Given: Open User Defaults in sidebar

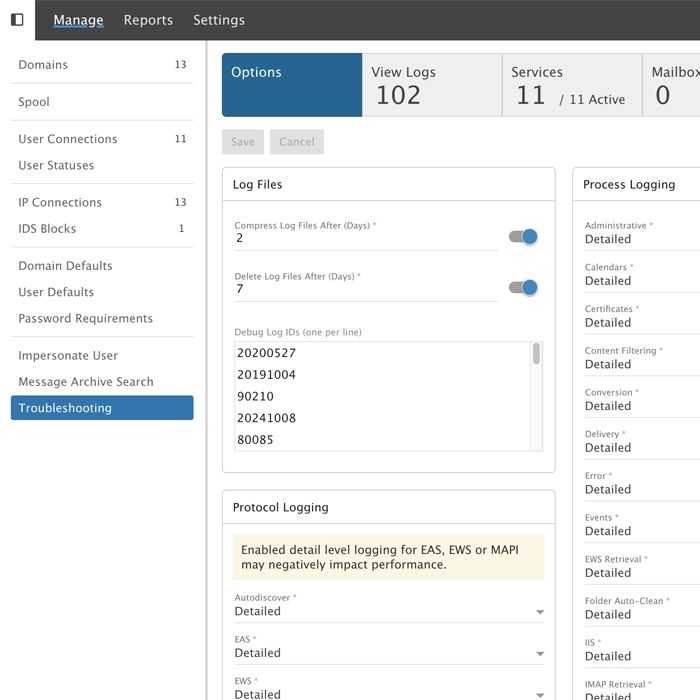Looking at the screenshot, I should (x=102, y=292).
